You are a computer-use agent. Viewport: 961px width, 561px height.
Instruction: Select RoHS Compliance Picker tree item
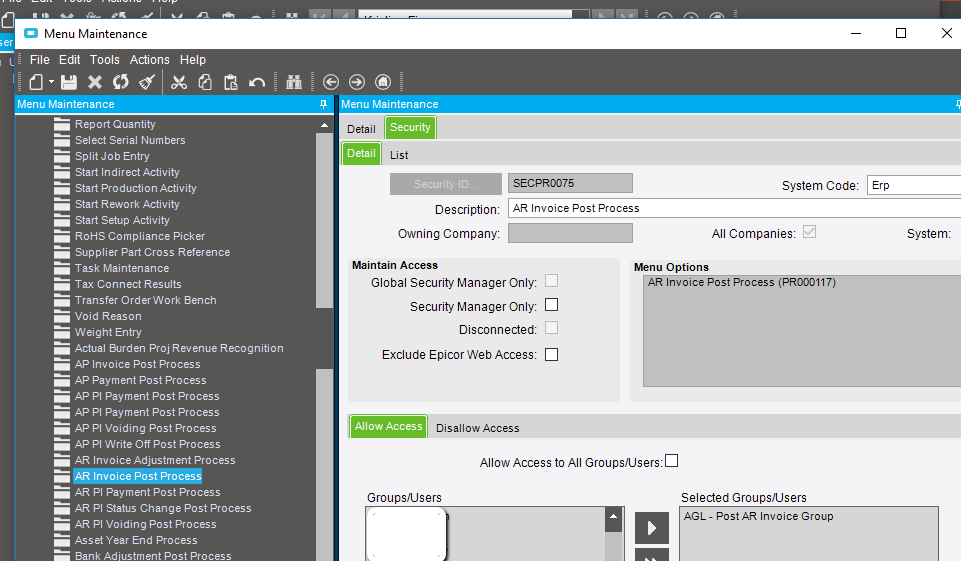coord(140,236)
